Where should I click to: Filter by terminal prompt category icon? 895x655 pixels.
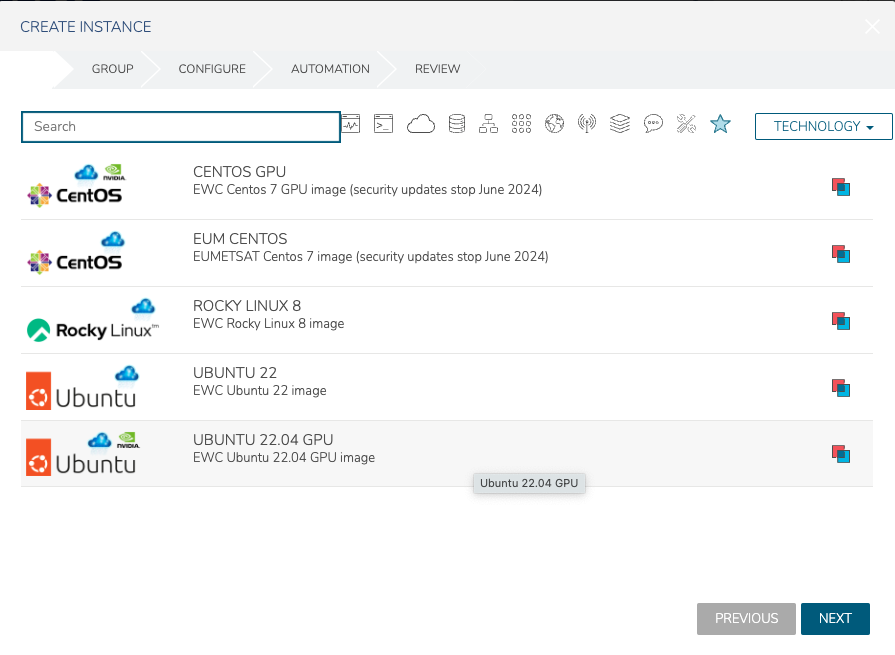click(x=384, y=123)
